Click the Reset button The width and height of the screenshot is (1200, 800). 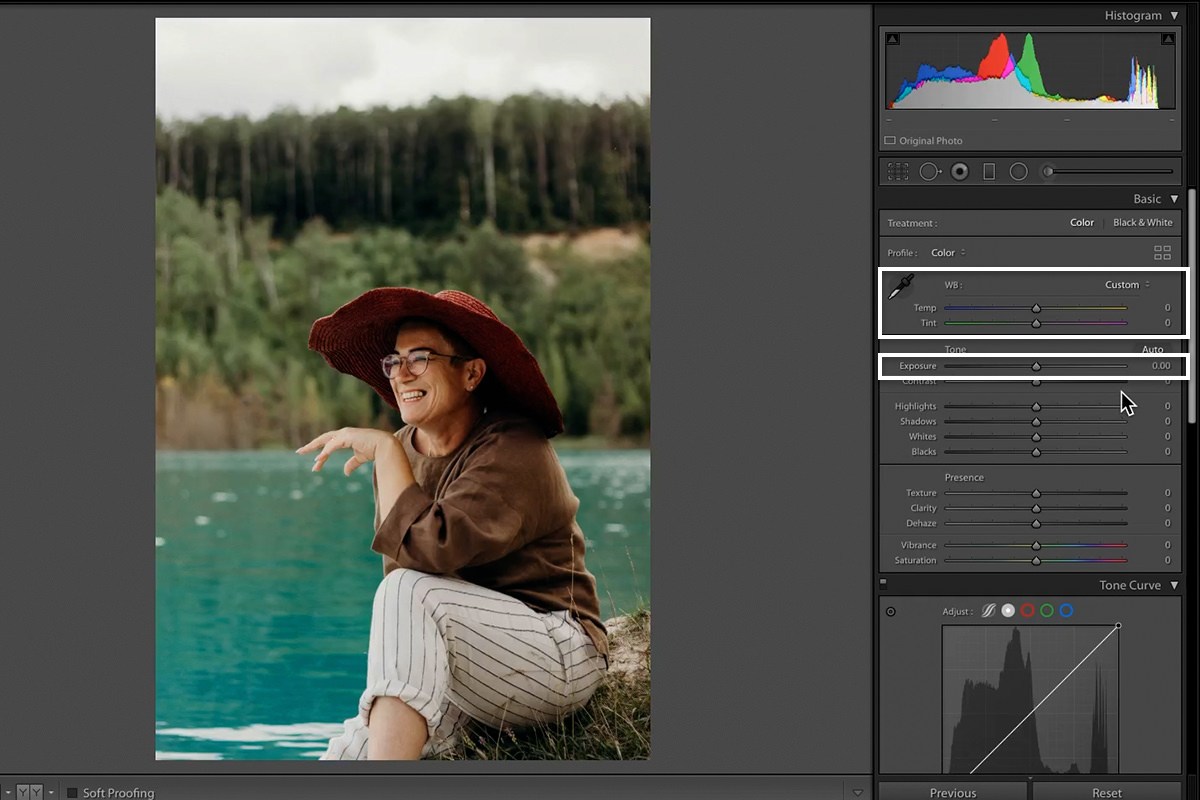tap(1107, 792)
